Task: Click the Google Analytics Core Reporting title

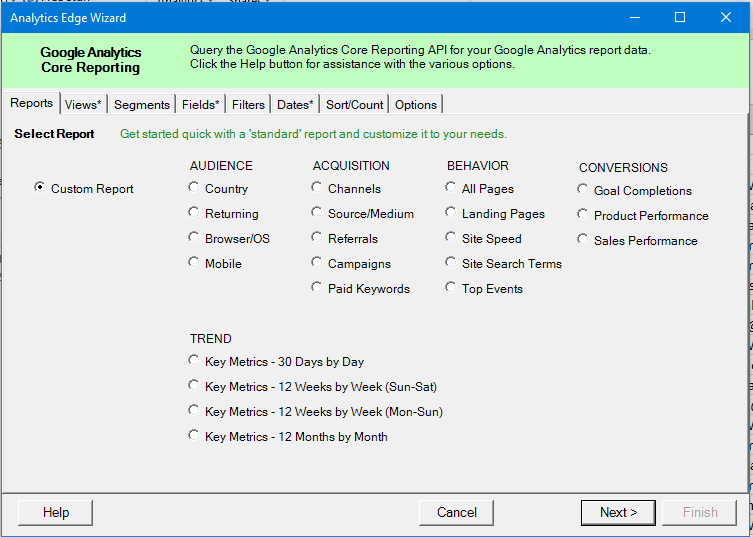Action: (91, 60)
